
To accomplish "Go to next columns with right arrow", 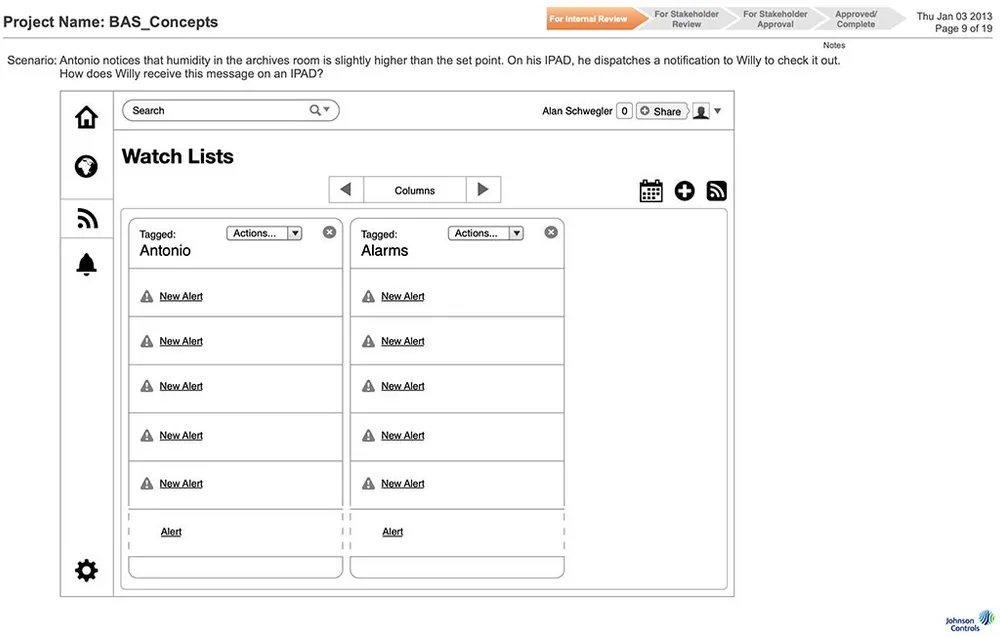I will coord(483,189).
